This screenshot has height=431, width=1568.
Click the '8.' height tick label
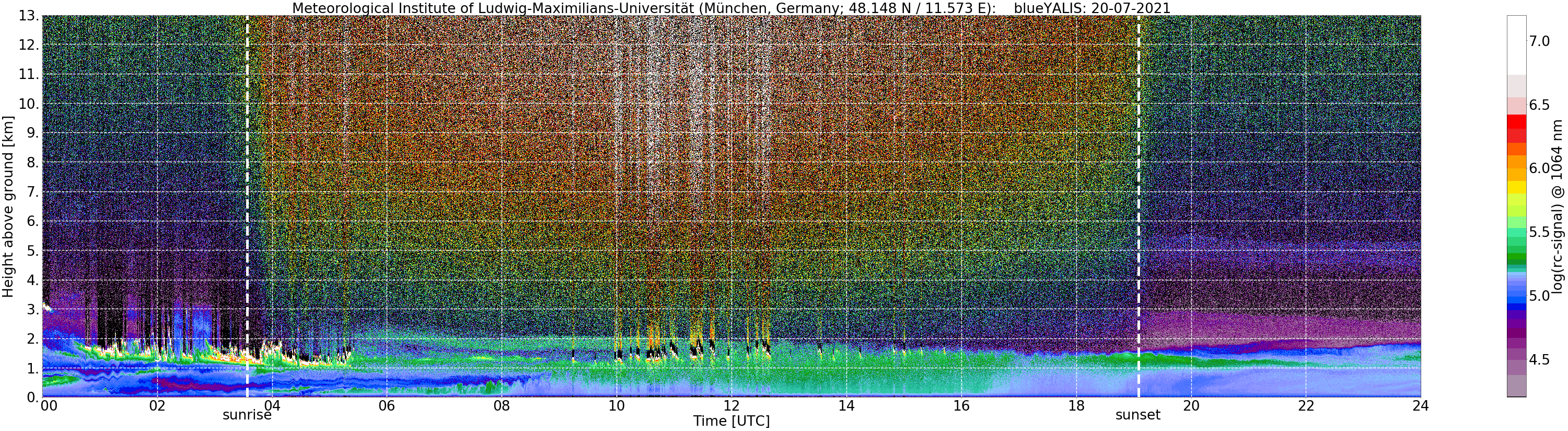pos(32,162)
